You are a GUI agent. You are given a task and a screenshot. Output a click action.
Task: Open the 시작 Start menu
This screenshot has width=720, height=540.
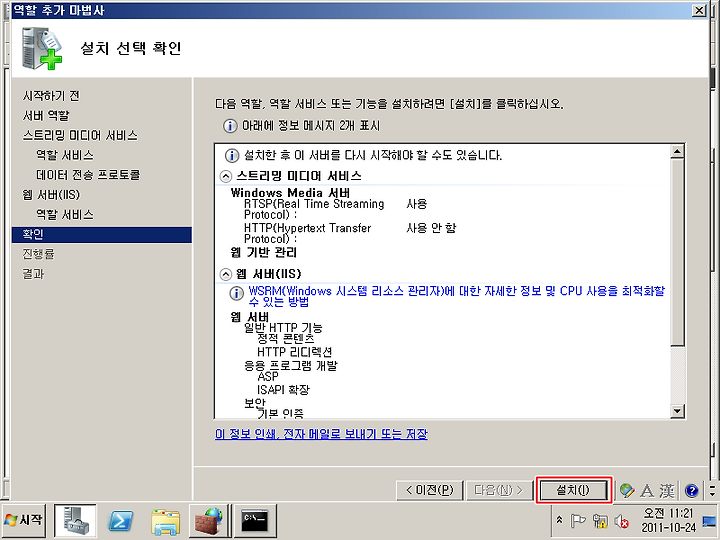pyautogui.click(x=23, y=520)
